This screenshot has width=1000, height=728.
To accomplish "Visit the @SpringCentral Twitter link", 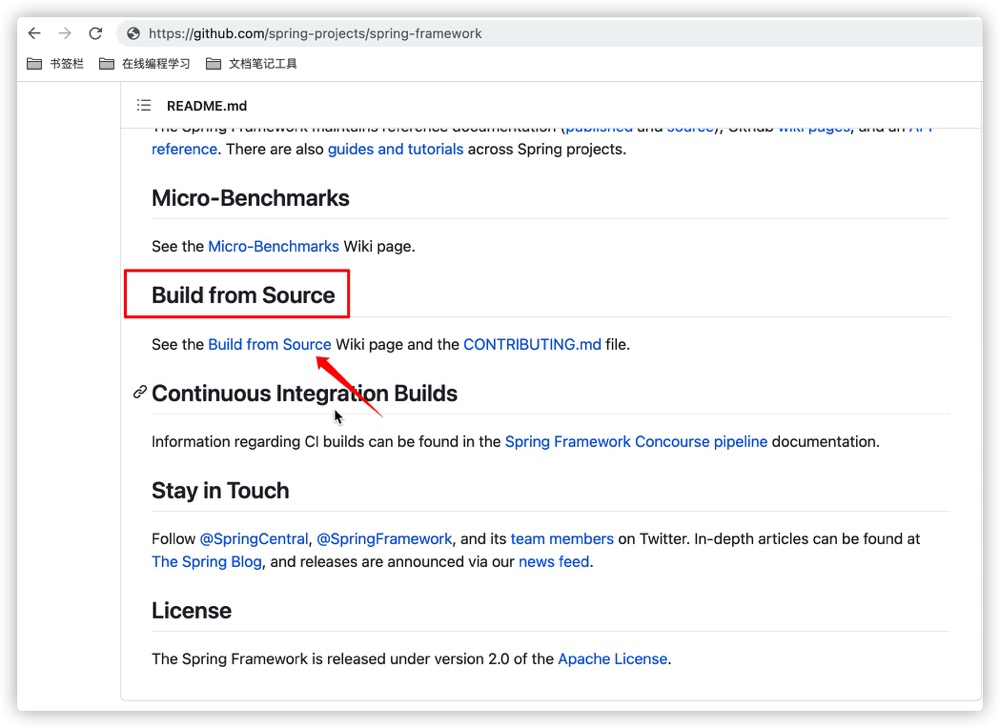I will (x=254, y=539).
